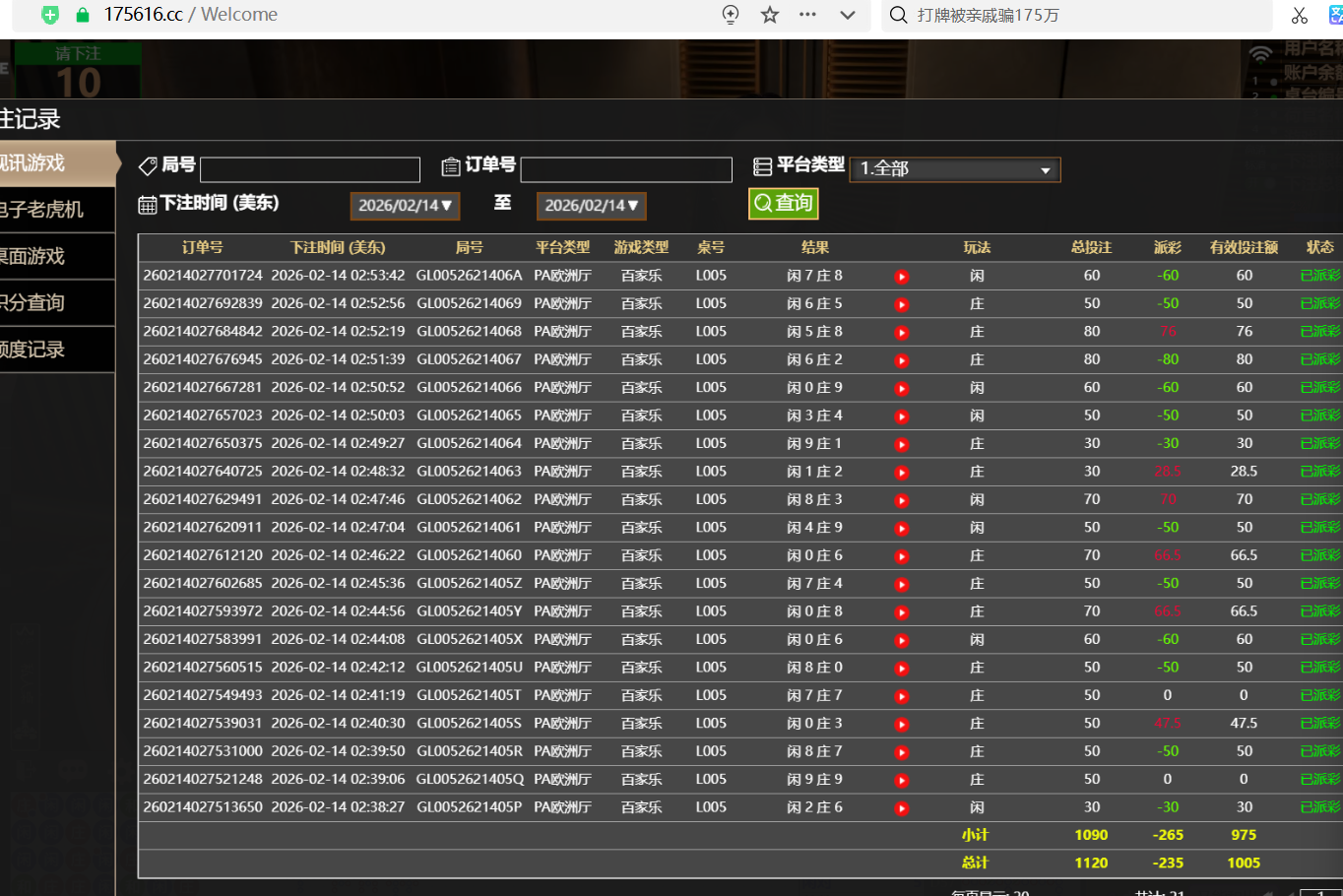
Task: Open the browser more options ellipsis
Action: tap(807, 15)
